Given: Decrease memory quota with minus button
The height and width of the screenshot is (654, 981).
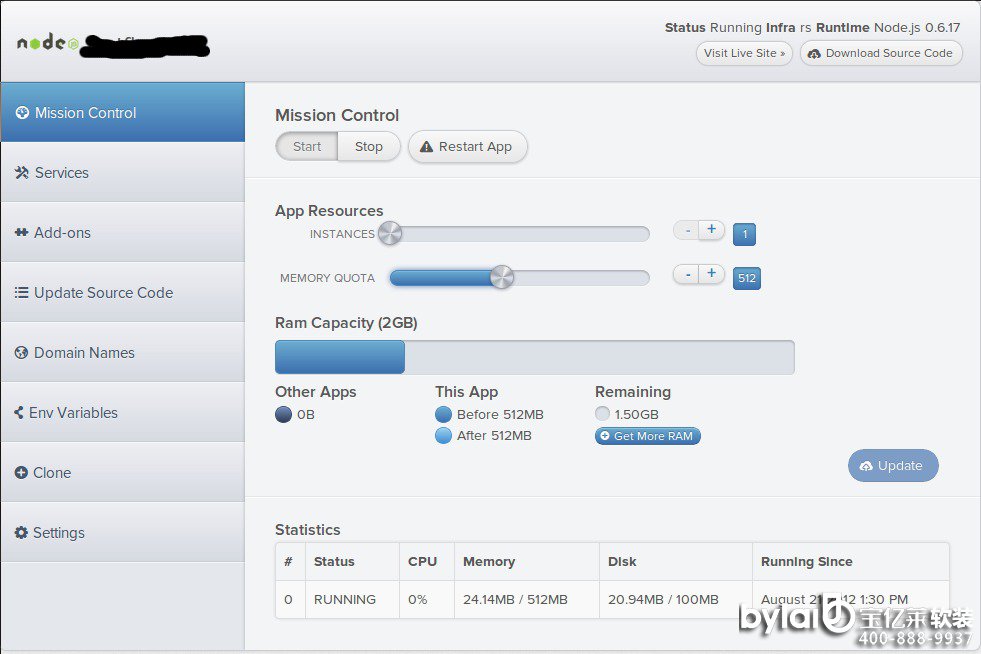Looking at the screenshot, I should click(686, 274).
